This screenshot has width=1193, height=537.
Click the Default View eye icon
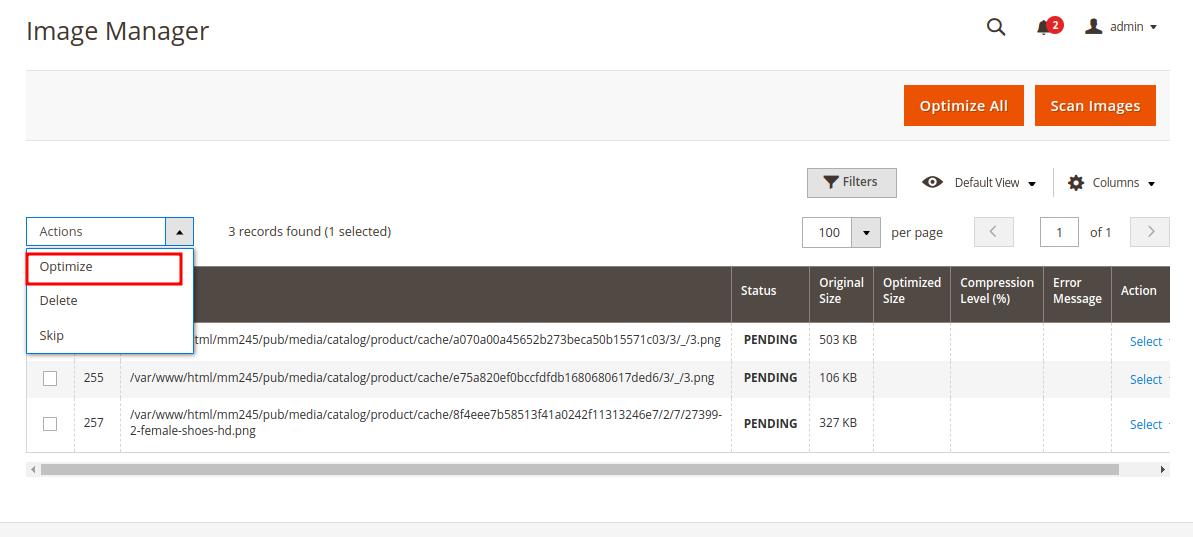[x=933, y=183]
